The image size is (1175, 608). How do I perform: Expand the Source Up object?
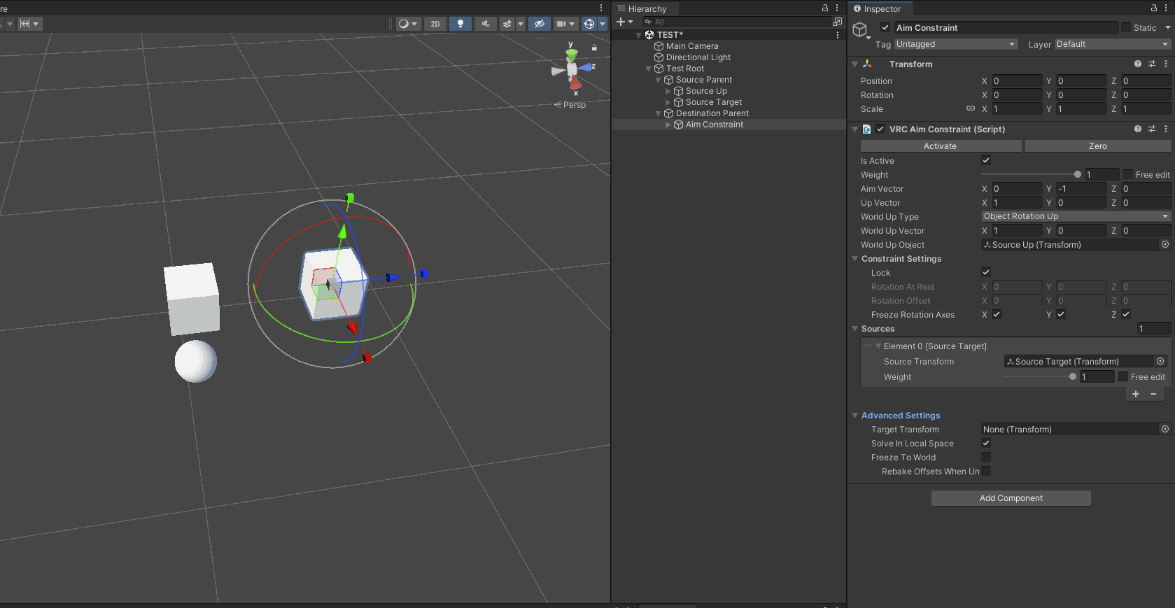point(668,91)
